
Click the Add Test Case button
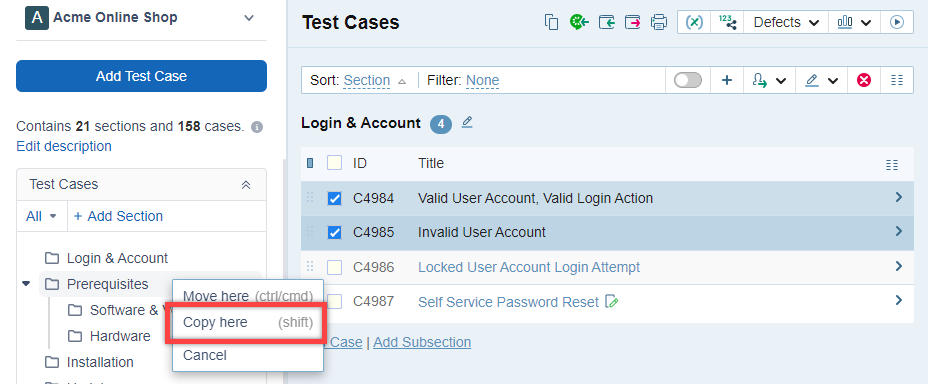(141, 76)
